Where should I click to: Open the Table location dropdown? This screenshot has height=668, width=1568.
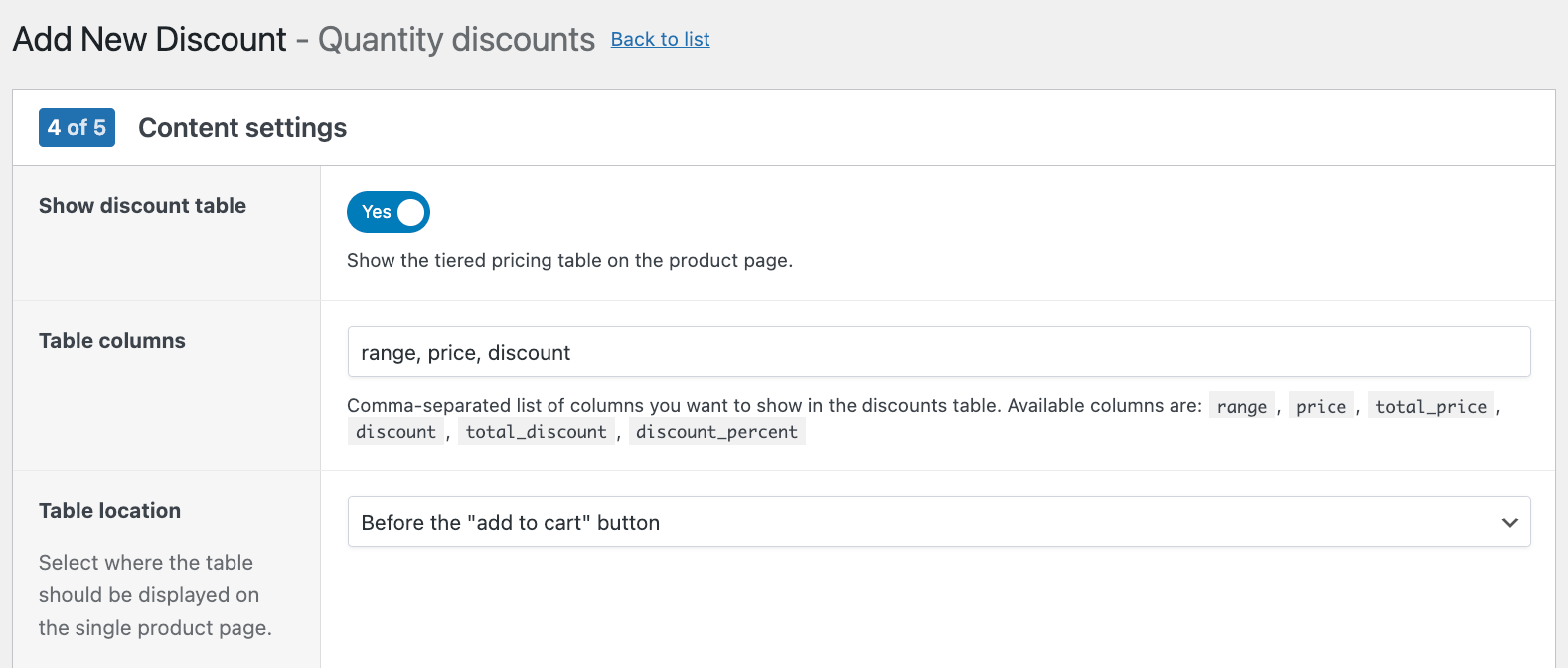coord(939,522)
